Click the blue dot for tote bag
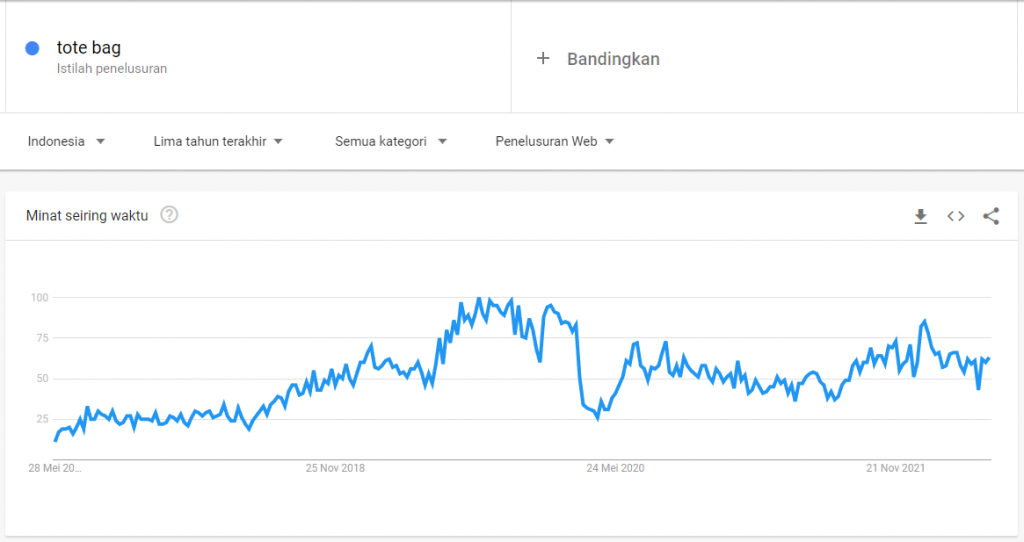The image size is (1024, 542). 33,48
